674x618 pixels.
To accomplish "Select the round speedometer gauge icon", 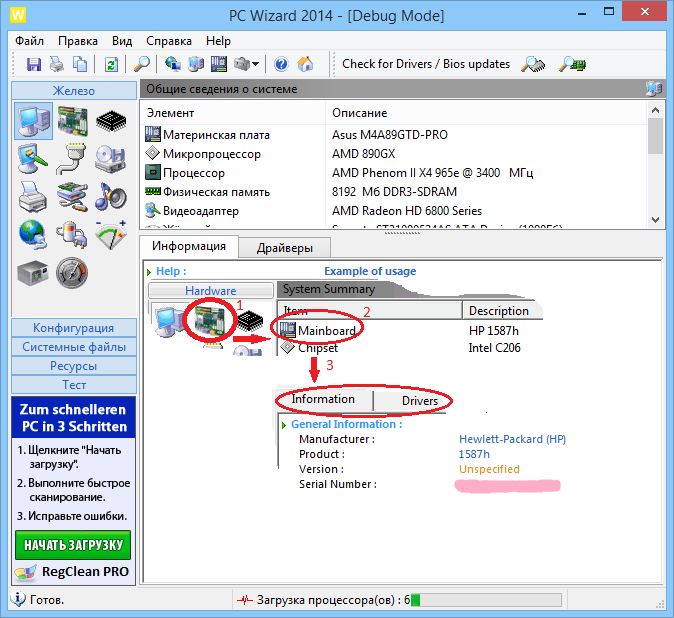I will click(72, 272).
